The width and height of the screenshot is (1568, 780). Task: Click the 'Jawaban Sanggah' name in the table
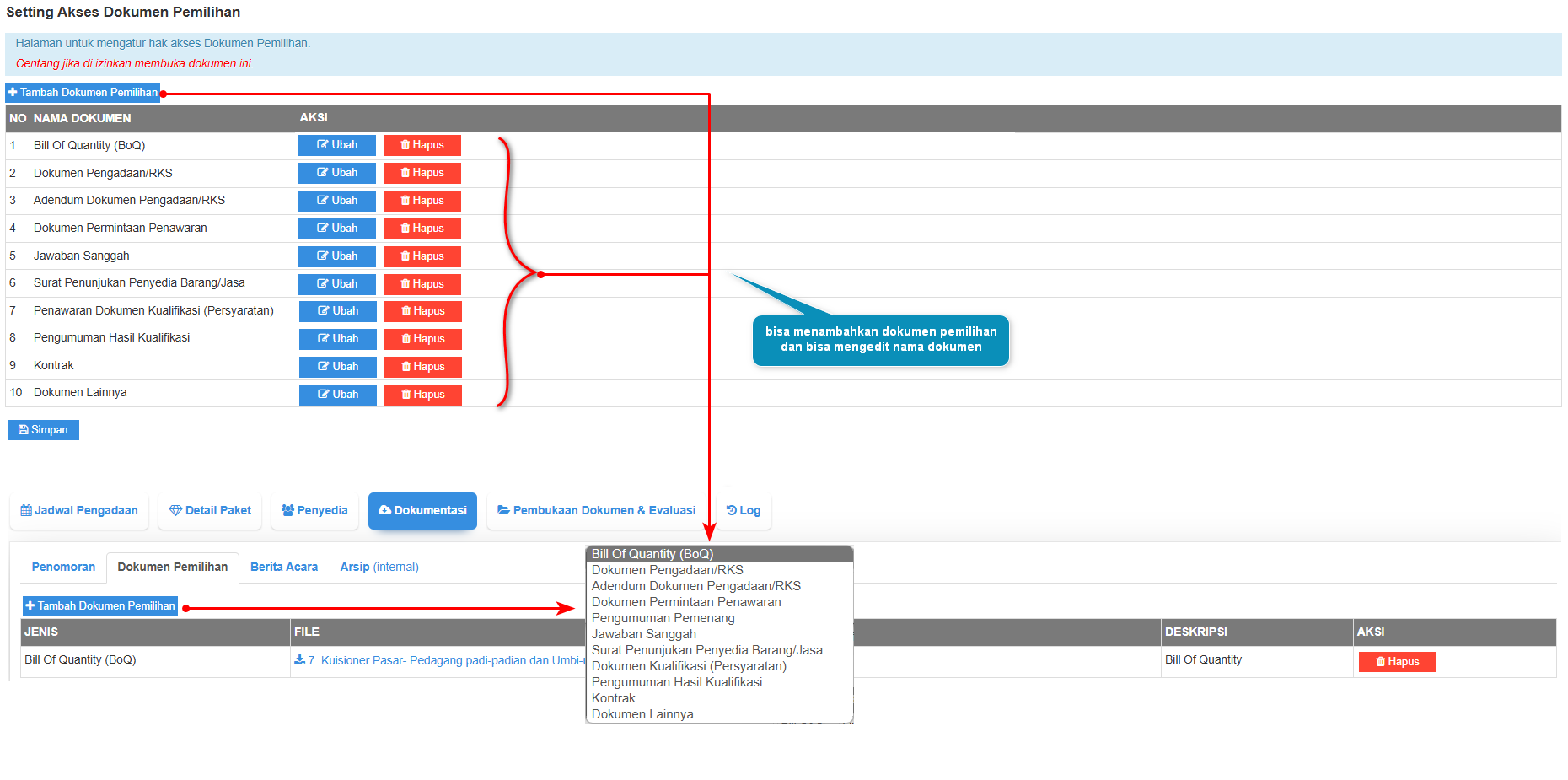(82, 256)
